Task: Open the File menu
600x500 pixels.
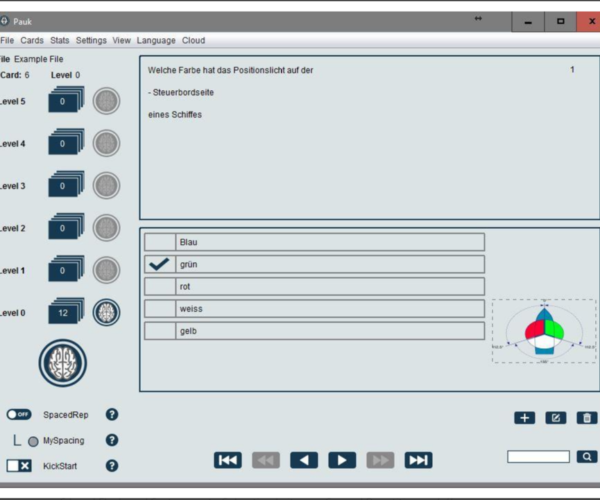Action: pos(7,40)
